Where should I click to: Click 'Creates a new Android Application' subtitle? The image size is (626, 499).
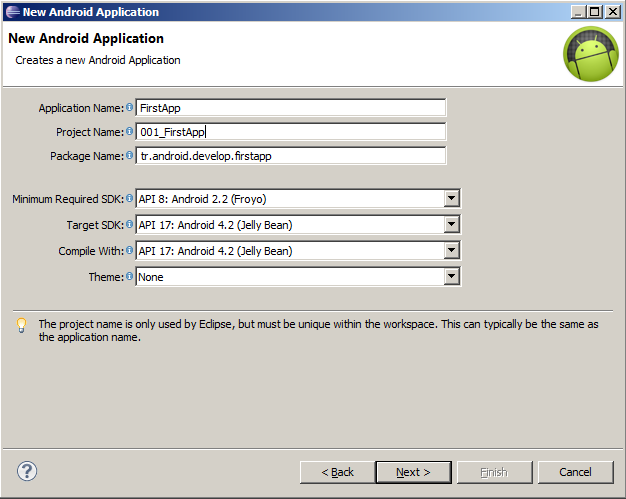point(98,60)
